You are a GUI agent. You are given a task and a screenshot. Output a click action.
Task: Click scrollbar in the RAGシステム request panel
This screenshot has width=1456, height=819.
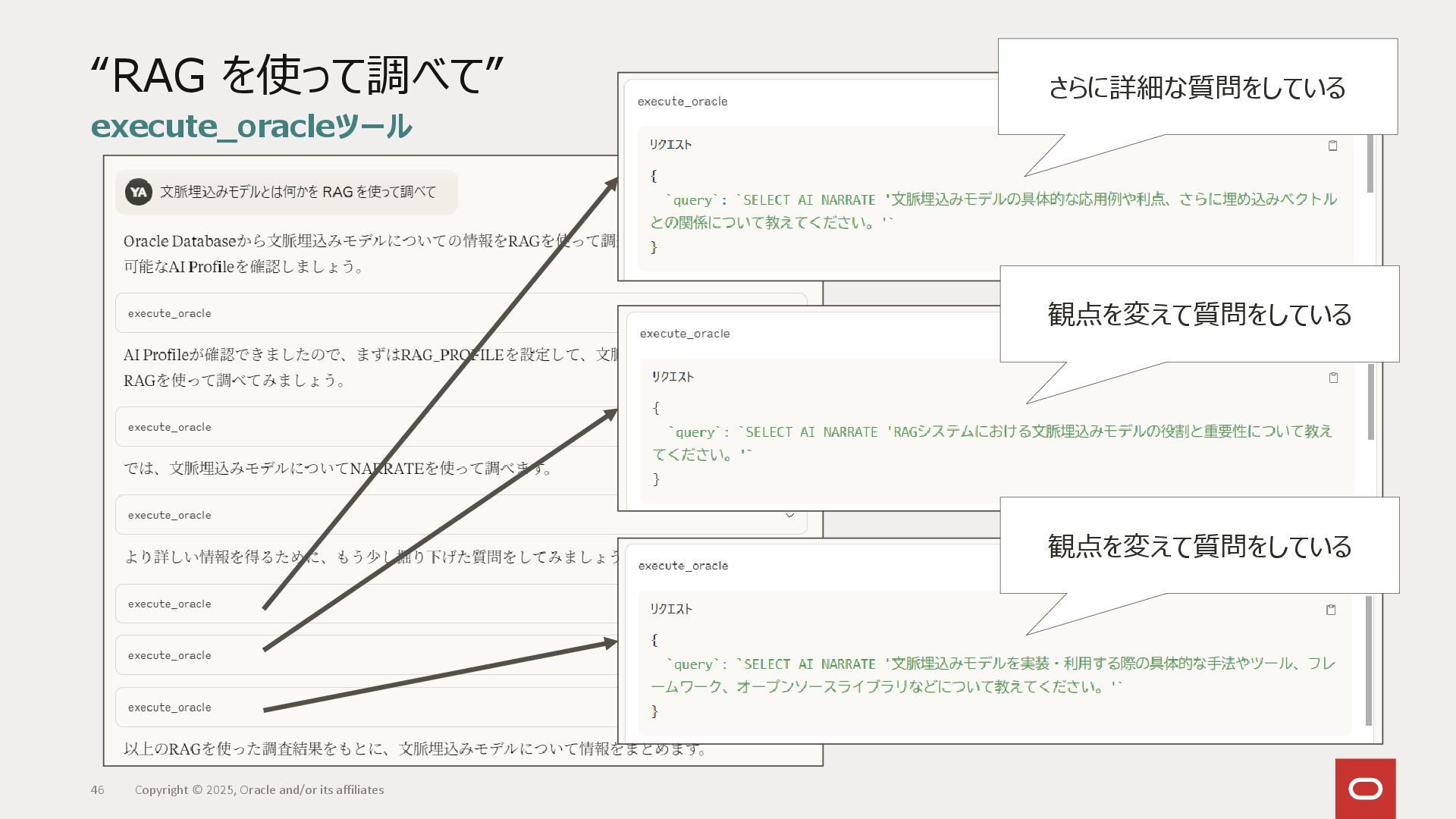coord(1370,402)
